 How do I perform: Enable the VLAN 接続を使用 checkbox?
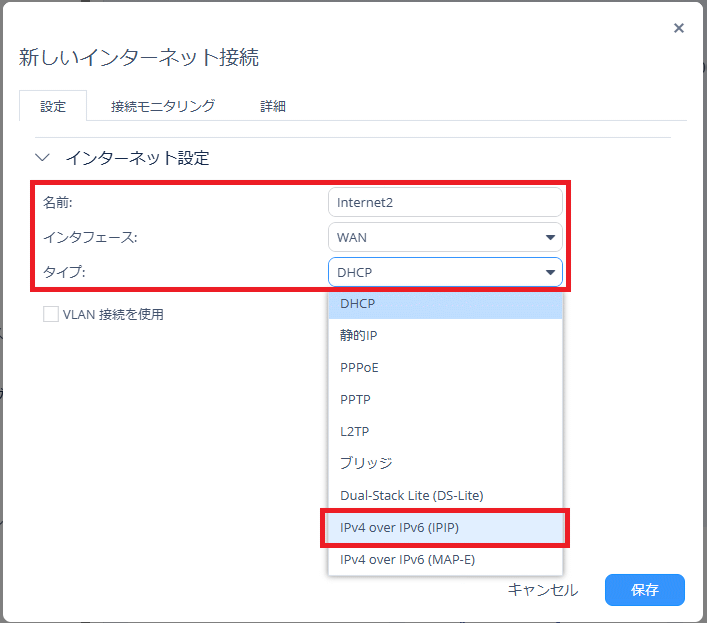51,314
